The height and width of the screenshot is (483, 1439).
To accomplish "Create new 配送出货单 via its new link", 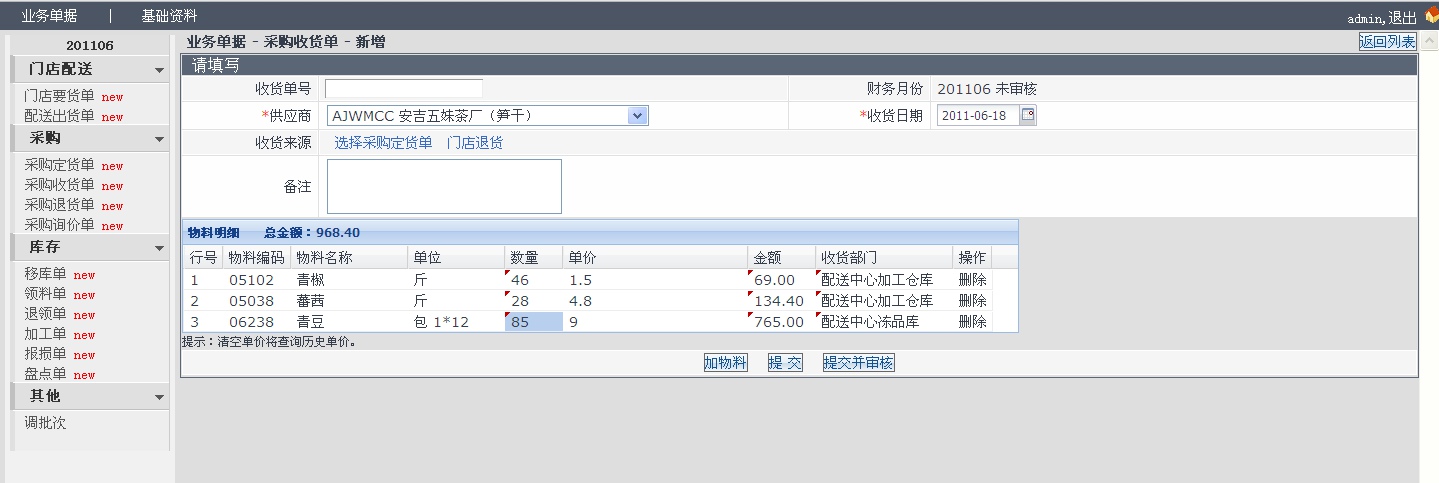I will [x=112, y=117].
